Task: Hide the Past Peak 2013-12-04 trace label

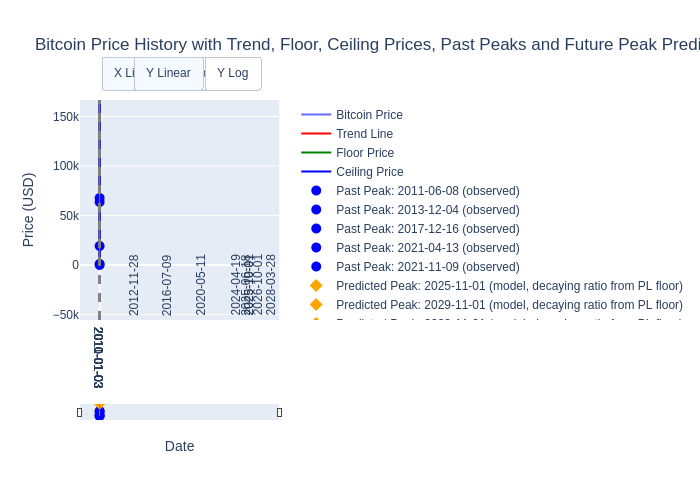Action: pos(427,210)
